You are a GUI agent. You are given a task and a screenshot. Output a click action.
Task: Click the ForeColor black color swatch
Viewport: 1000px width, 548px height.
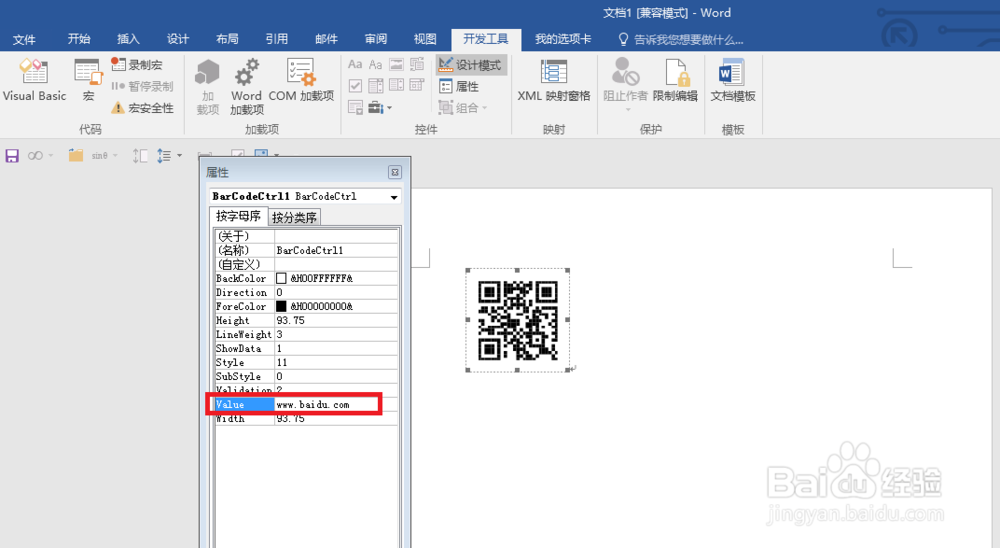(281, 306)
